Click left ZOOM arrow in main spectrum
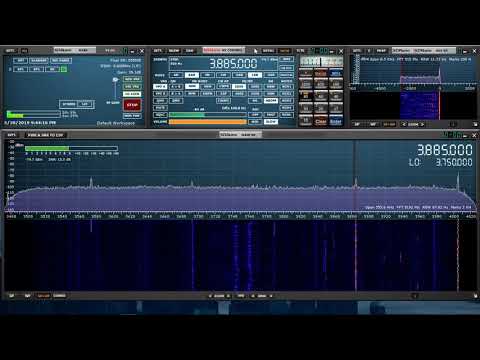 [210, 296]
